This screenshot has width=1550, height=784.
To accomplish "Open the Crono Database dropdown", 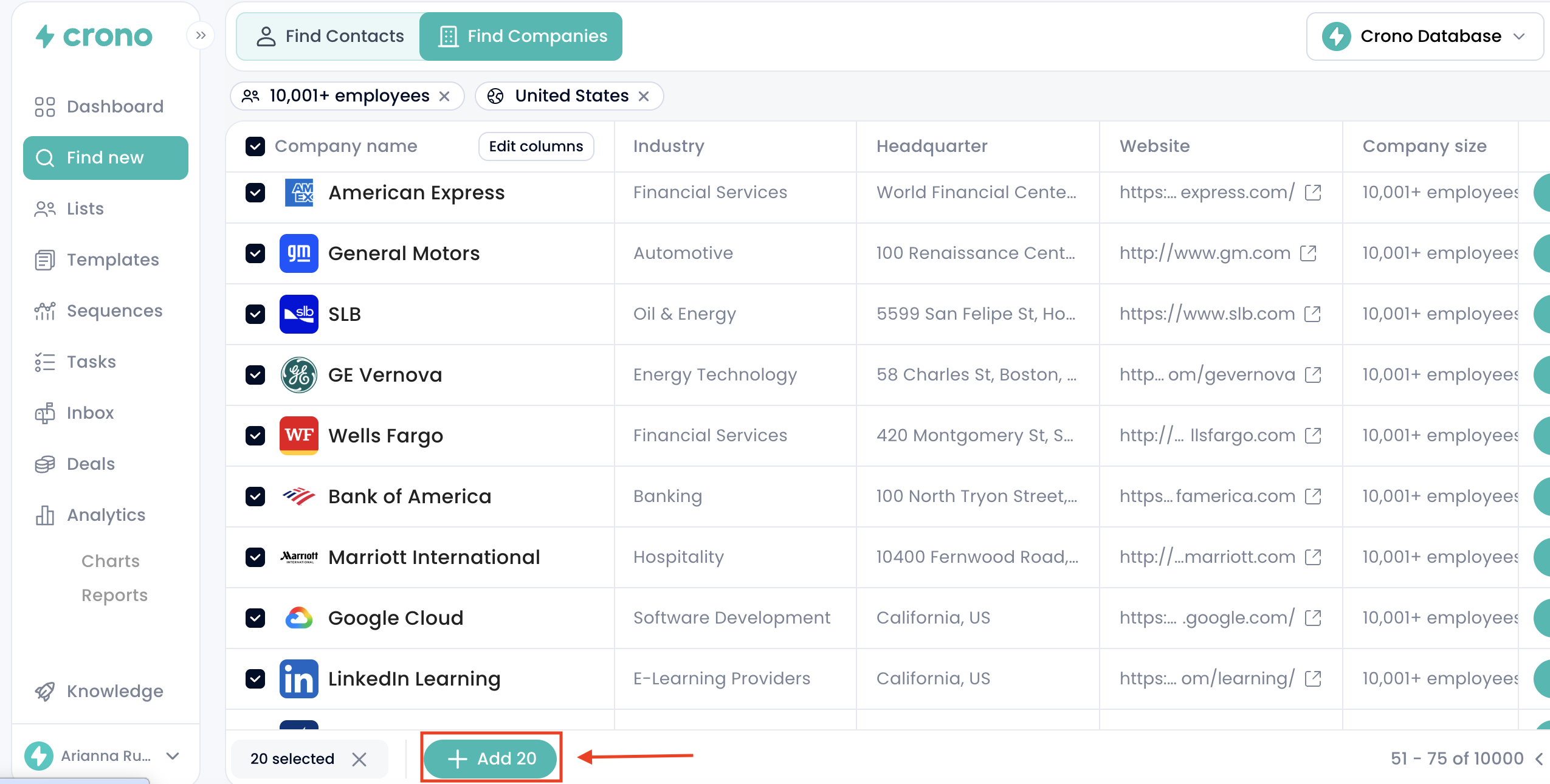I will pyautogui.click(x=1425, y=36).
